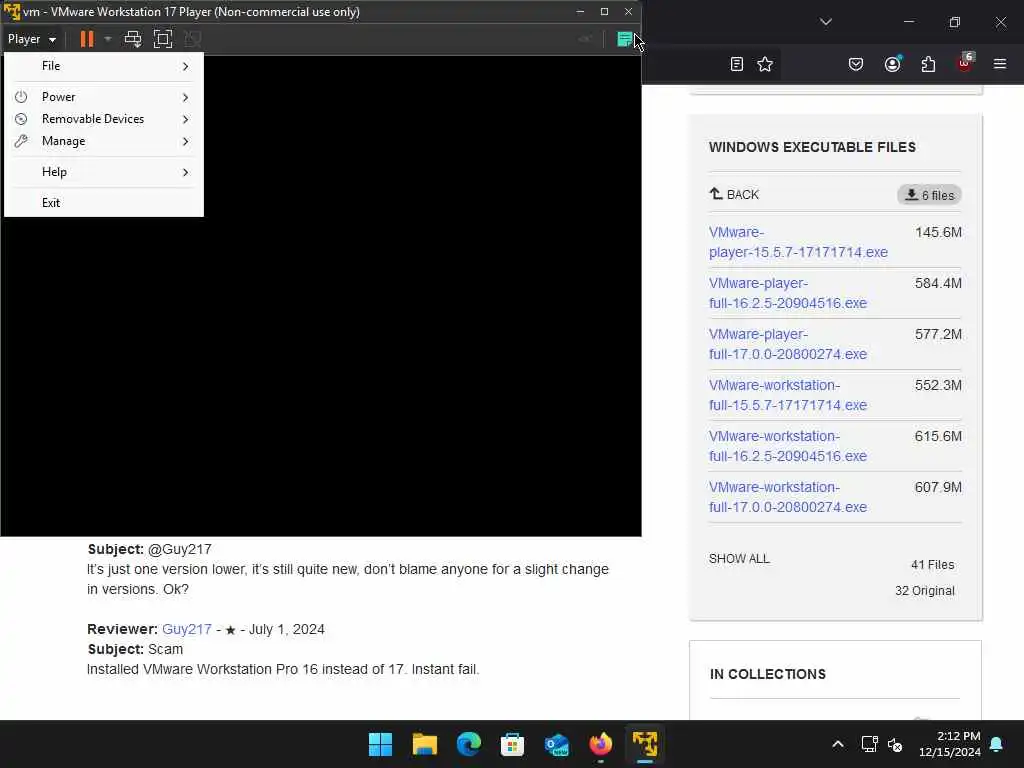The image size is (1024, 768).
Task: Go back via the BACK link
Action: pos(734,195)
